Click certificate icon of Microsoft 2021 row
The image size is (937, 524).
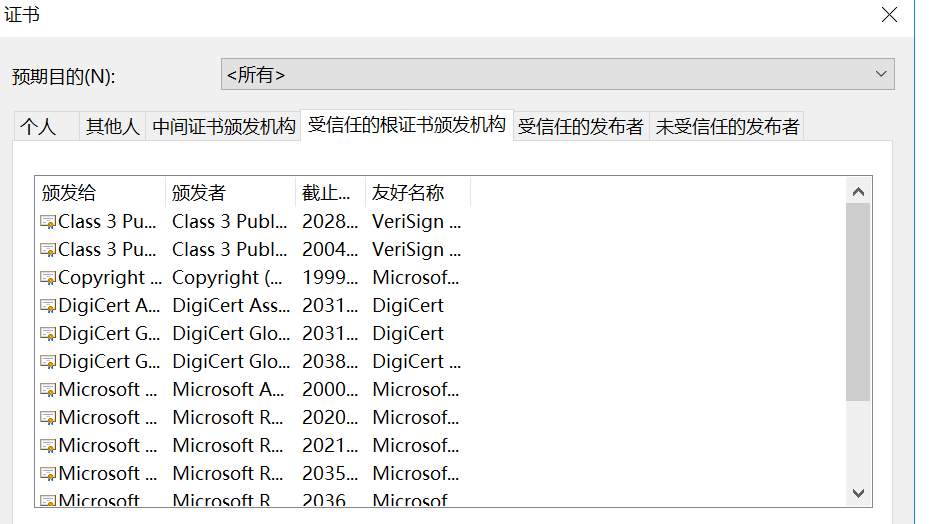pos(48,446)
